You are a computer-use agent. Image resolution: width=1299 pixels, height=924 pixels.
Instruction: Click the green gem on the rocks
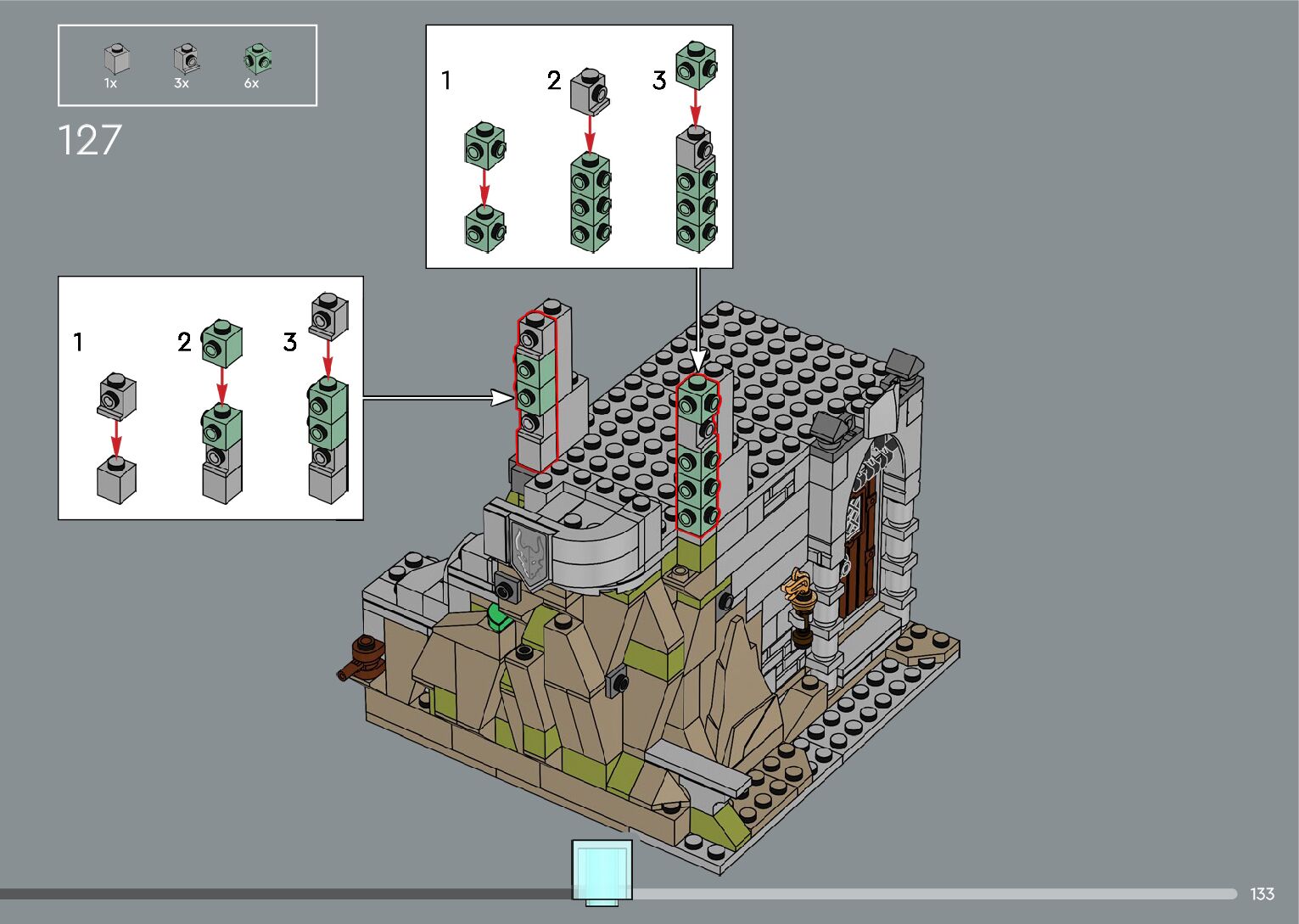point(497,617)
